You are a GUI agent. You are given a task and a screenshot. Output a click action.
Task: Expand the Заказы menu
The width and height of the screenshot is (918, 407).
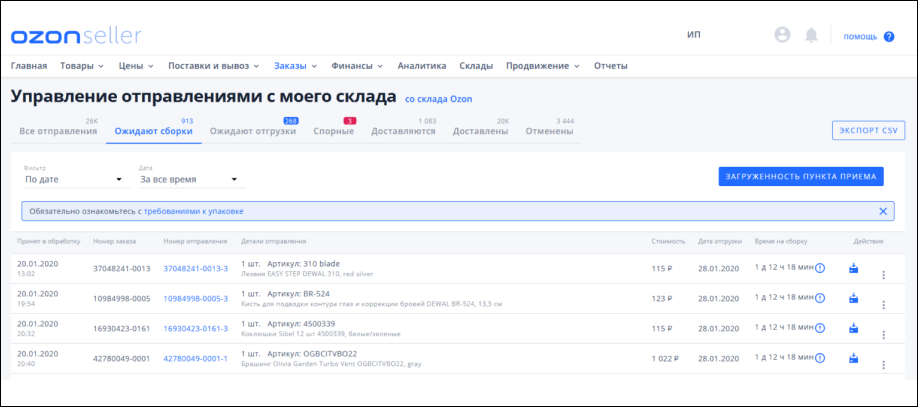[296, 66]
